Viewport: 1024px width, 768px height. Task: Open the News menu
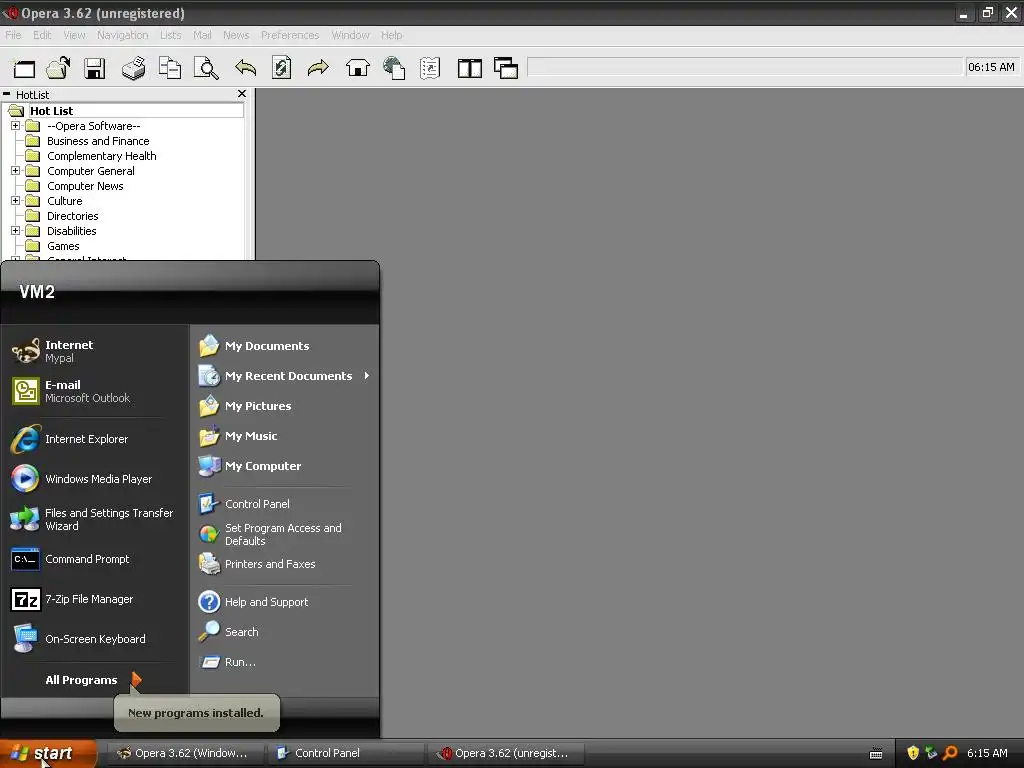(236, 35)
